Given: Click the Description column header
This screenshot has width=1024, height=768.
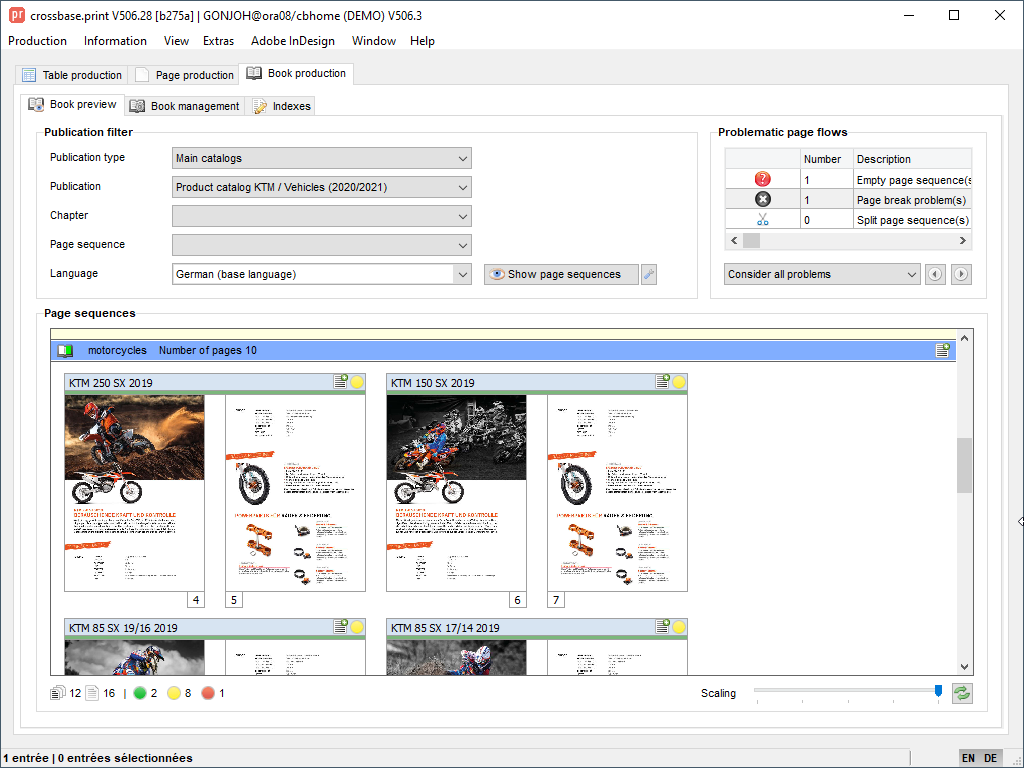Looking at the screenshot, I should (x=912, y=159).
